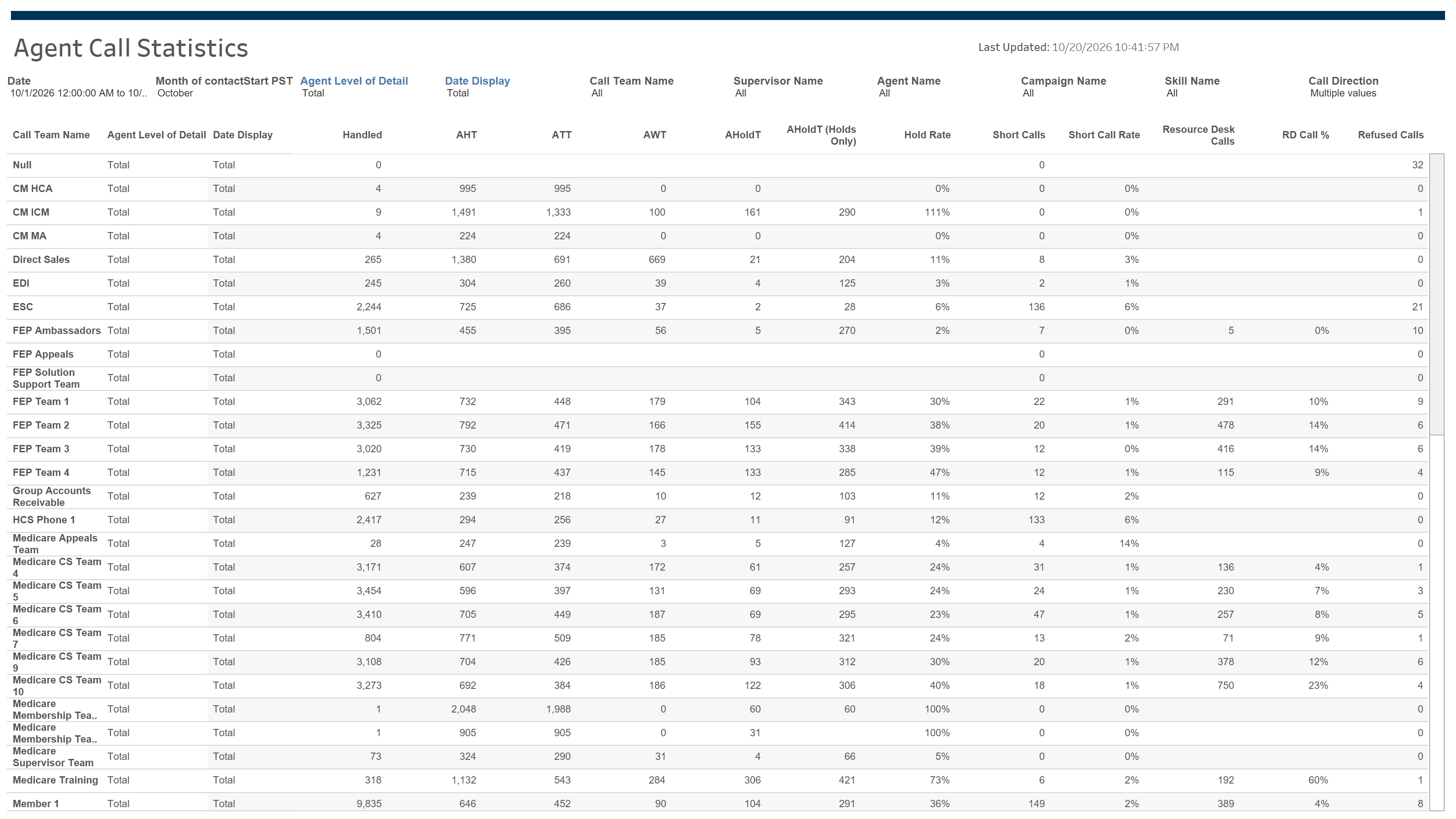Click the ATT column header
Image resolution: width=1456 pixels, height=819 pixels.
(561, 135)
